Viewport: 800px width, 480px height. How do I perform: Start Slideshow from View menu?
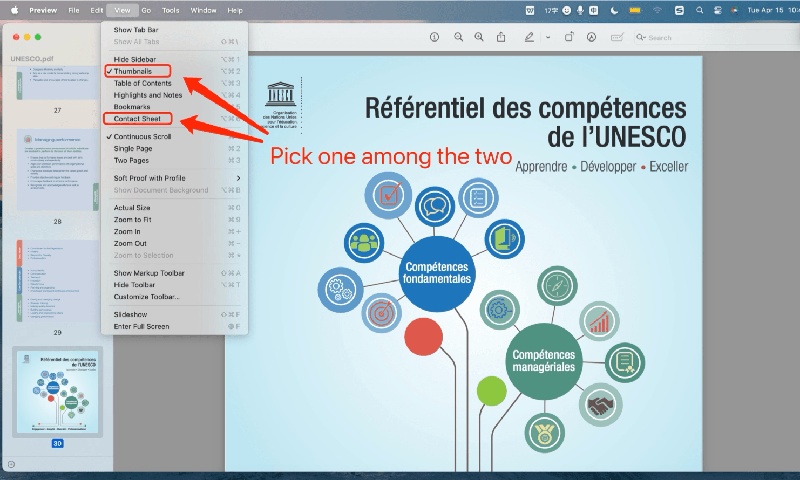(x=174, y=314)
